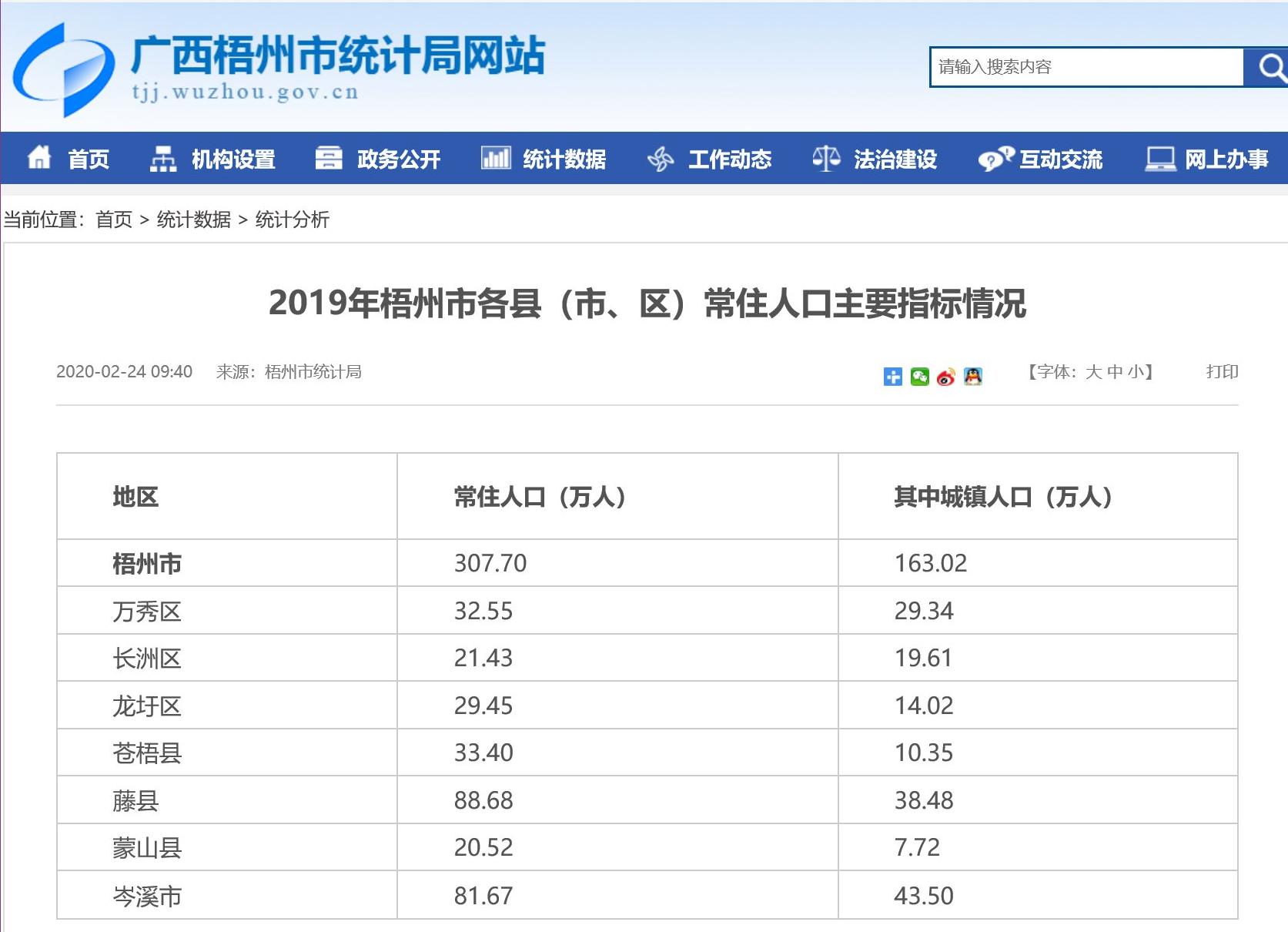
Task: Open the 政务公开 navigation menu
Action: point(396,159)
